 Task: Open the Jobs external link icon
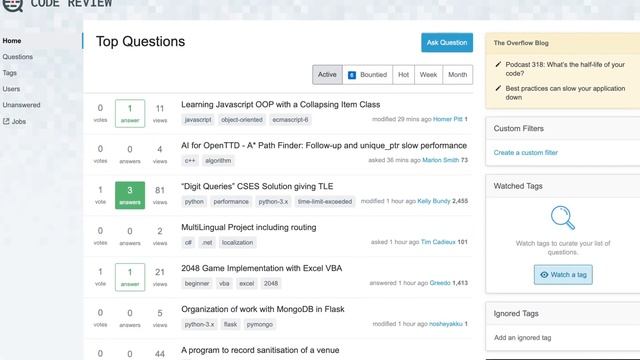6,121
